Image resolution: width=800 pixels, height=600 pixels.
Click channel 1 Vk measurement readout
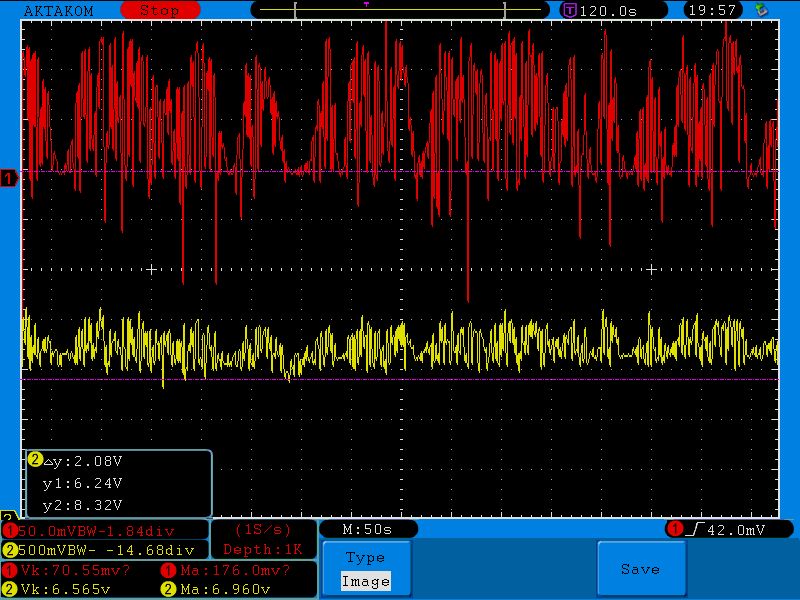[x=60, y=571]
